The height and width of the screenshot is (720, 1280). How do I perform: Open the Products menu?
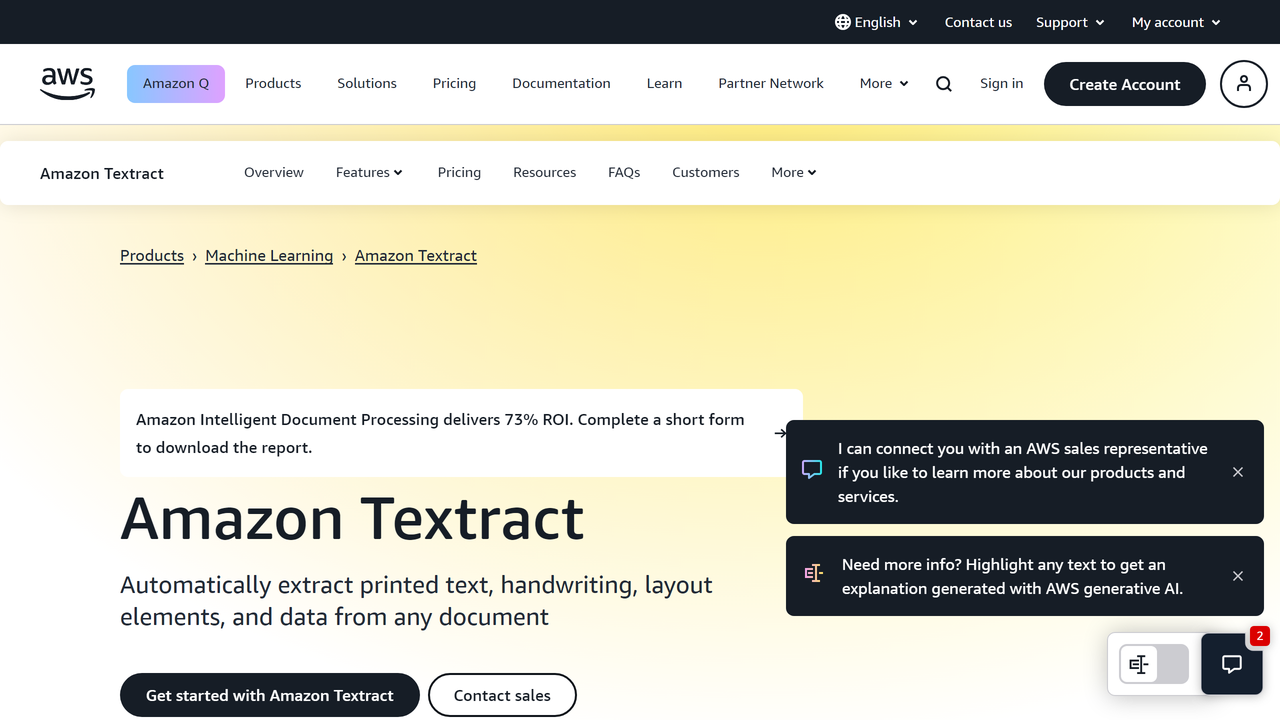(x=273, y=84)
